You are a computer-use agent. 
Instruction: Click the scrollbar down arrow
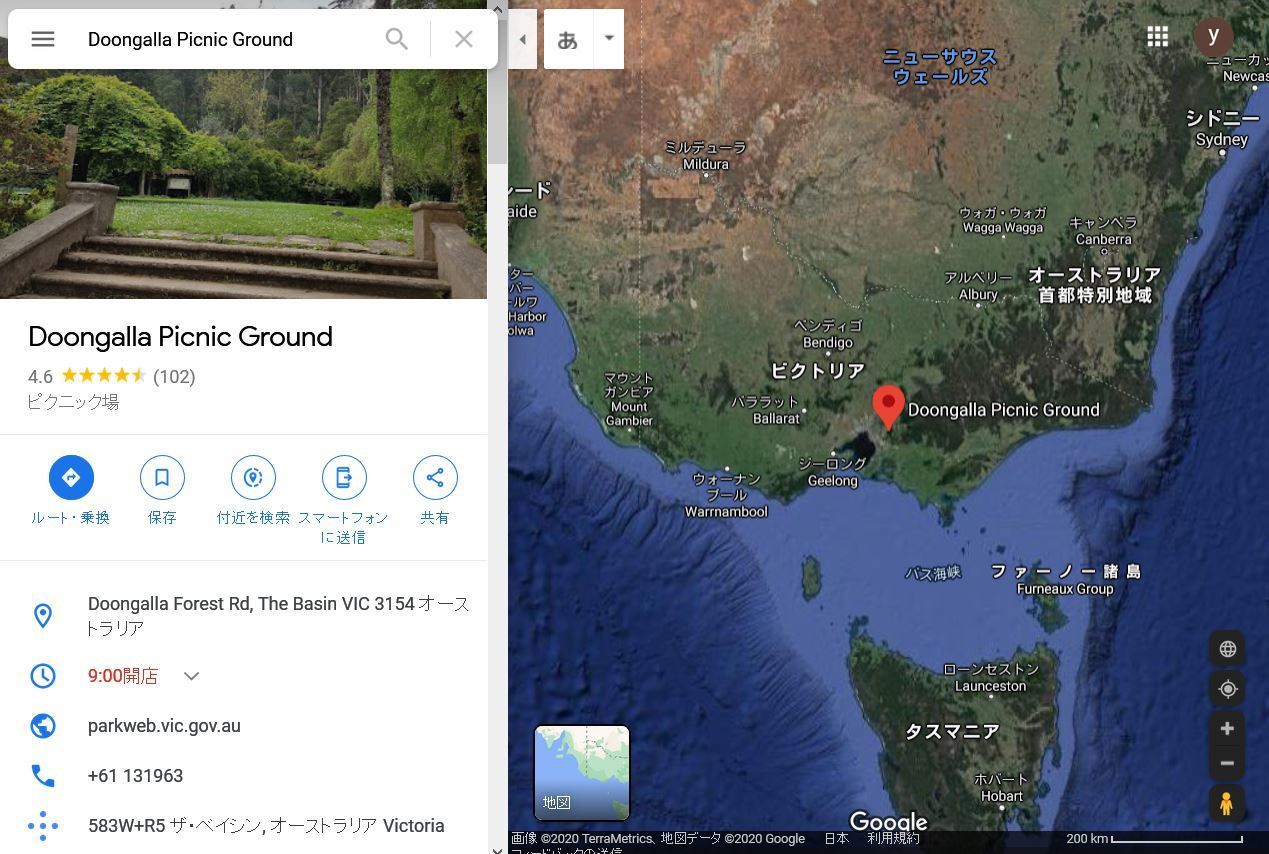coord(497,848)
